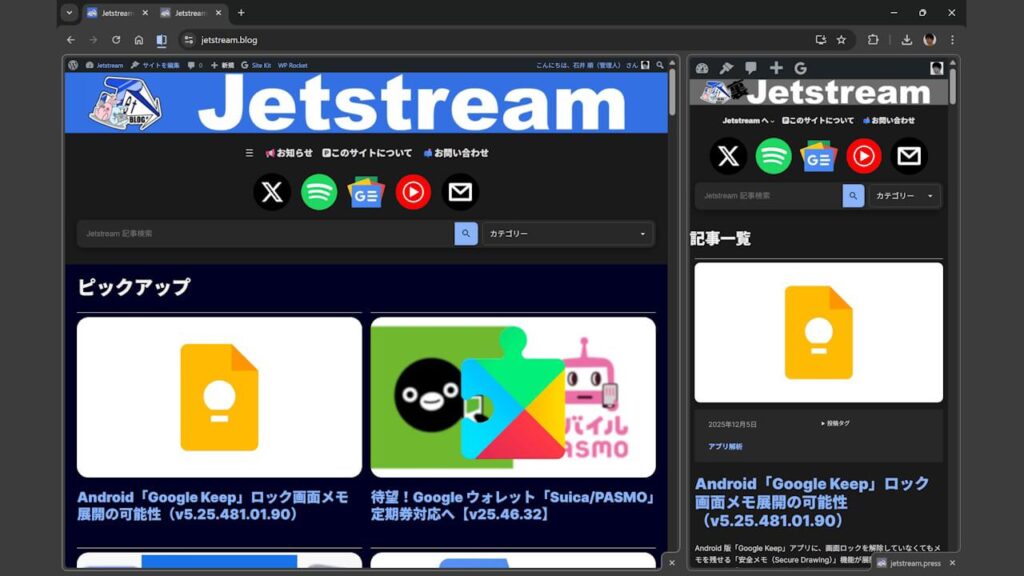Click the plus (new post) icon in the right panel
The height and width of the screenshot is (576, 1024).
tap(776, 68)
